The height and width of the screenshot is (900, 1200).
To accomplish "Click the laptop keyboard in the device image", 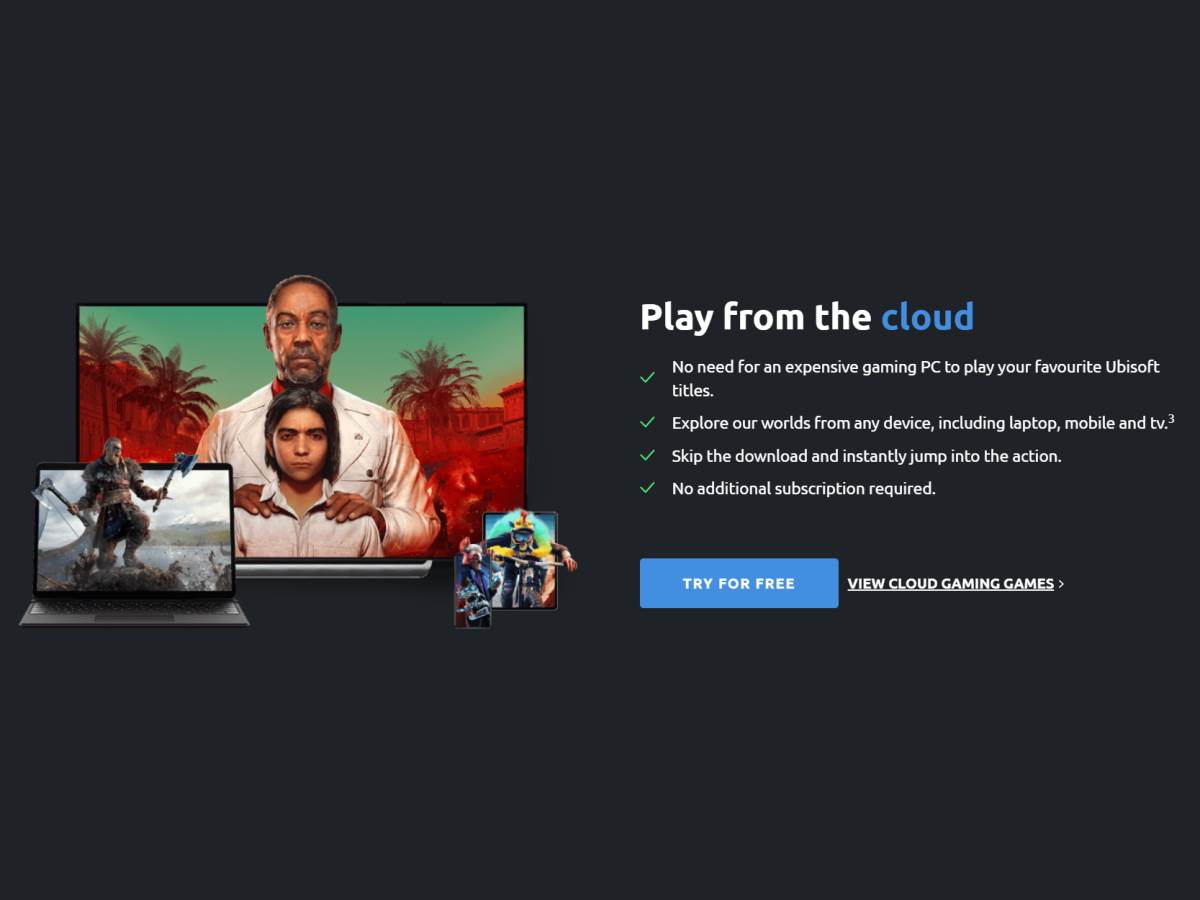I will [x=134, y=610].
